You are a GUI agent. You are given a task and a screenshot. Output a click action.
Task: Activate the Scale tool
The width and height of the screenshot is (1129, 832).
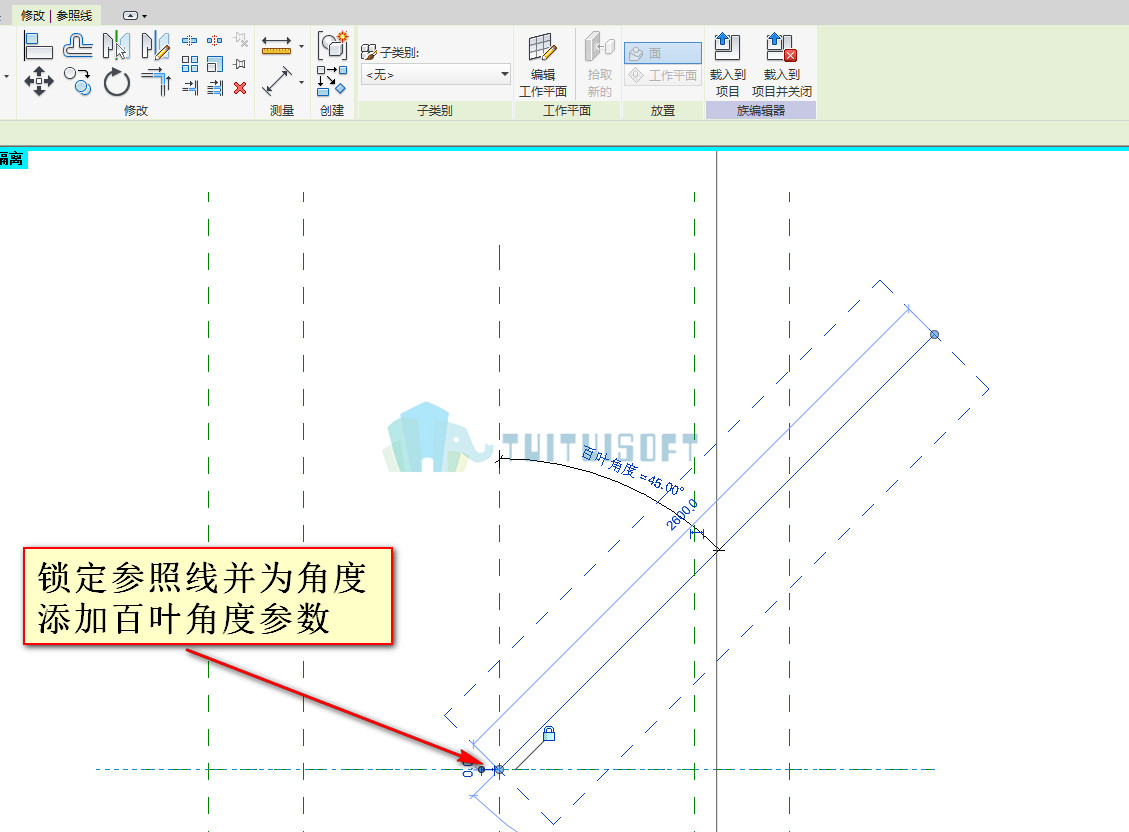click(x=215, y=65)
